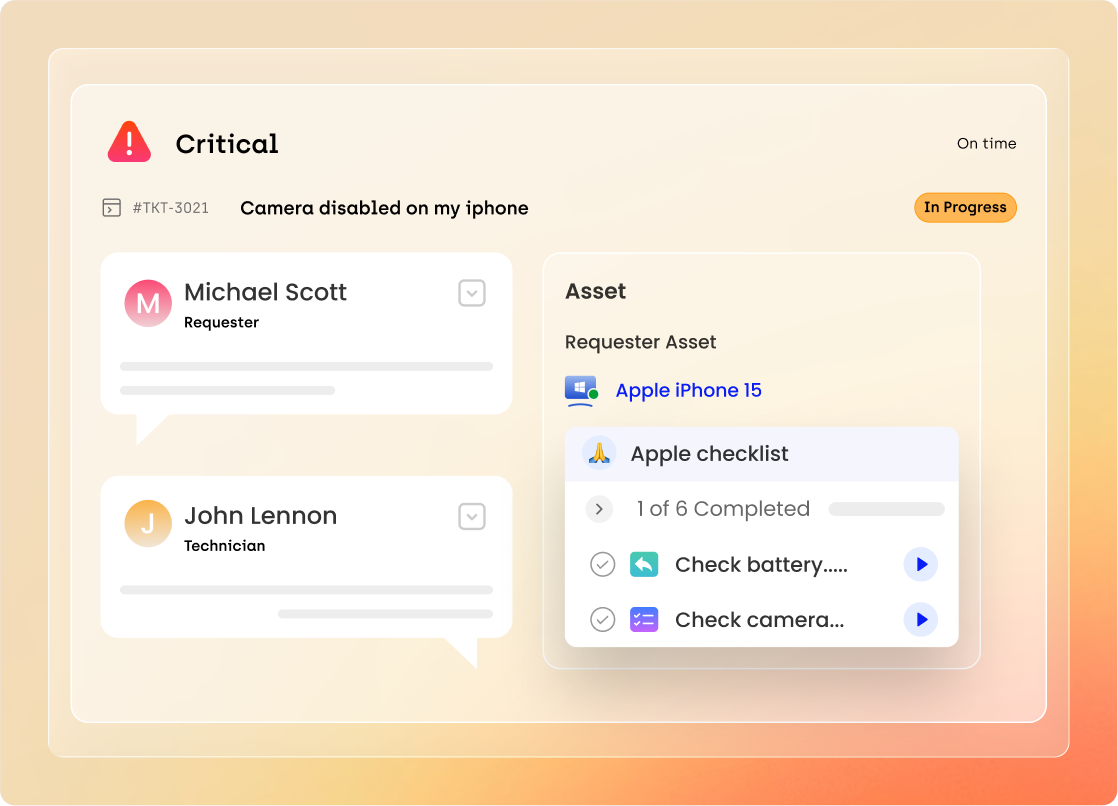This screenshot has width=1118, height=806.
Task: Click the ticket title Camera disabled on my iphone
Action: [384, 208]
